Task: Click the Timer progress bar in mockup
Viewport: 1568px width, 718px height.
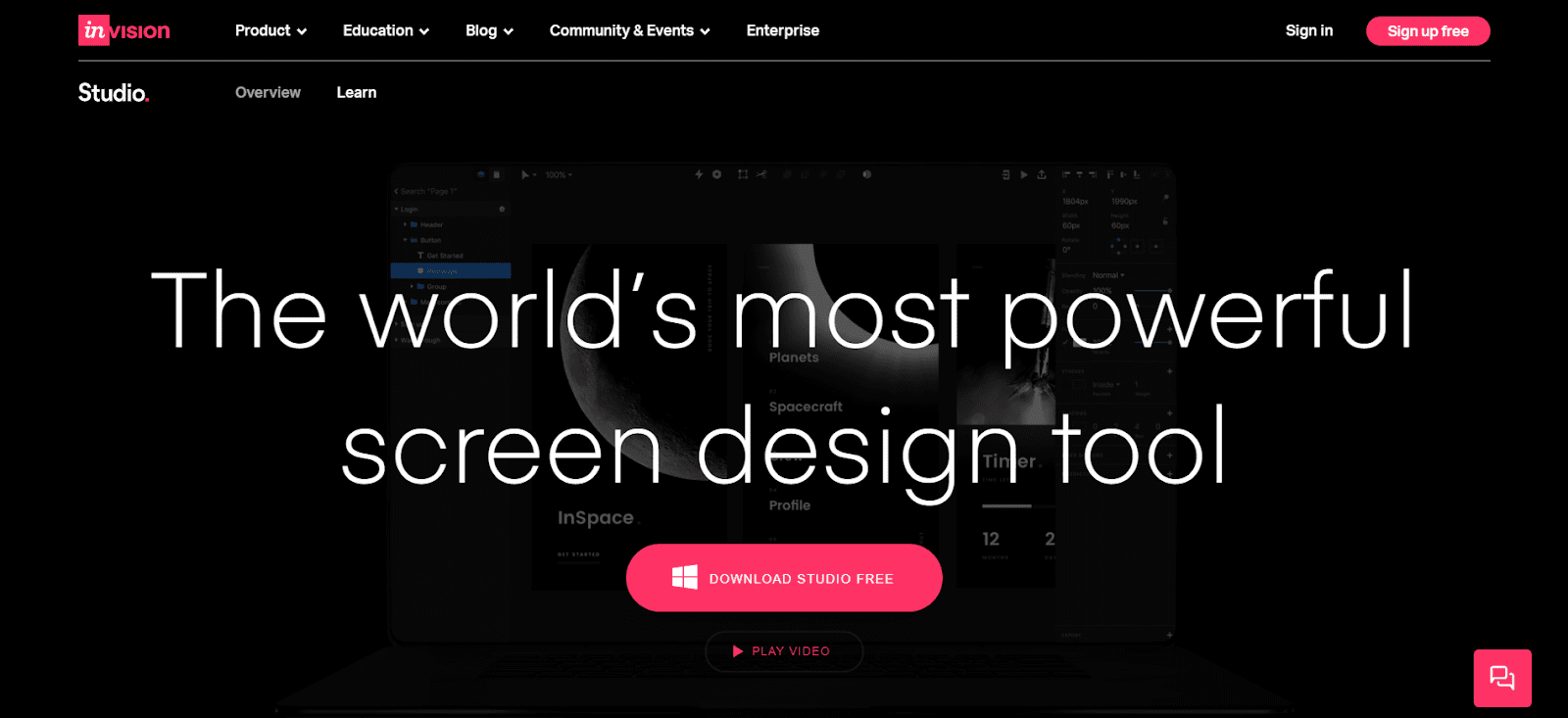Action: (1006, 506)
